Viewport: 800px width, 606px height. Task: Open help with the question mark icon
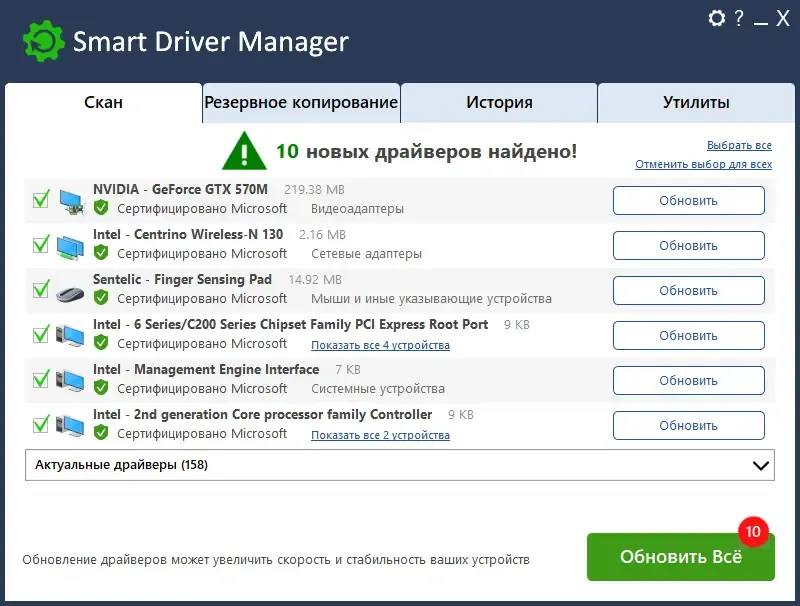[x=740, y=19]
